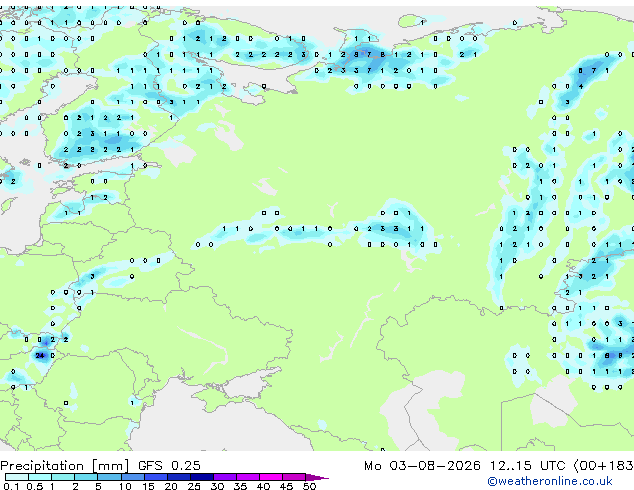This screenshot has height=490, width=634.
Task: Pick the 15–20 mm legend swatch
Action: click(155, 477)
